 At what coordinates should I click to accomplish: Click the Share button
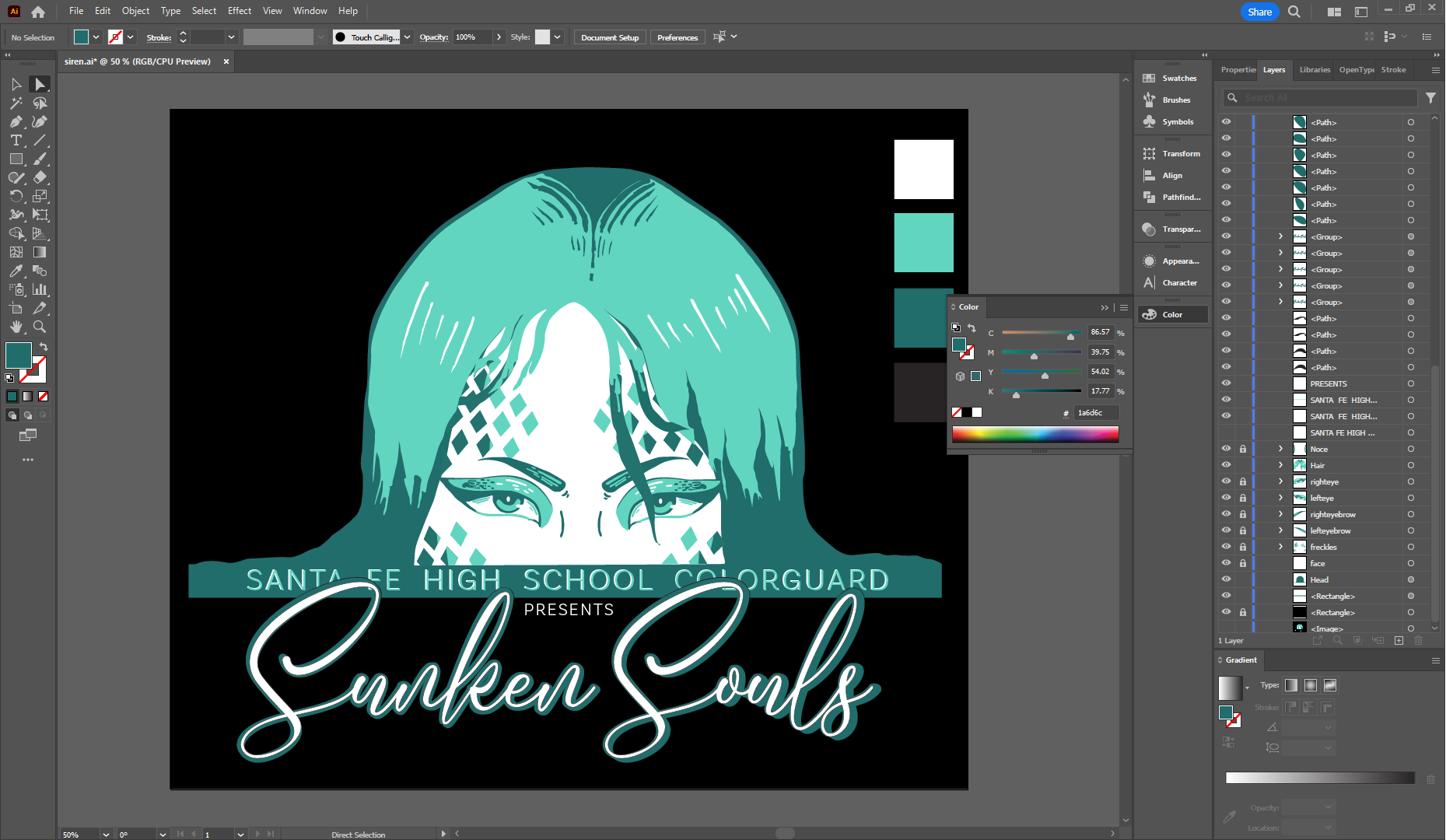point(1259,12)
